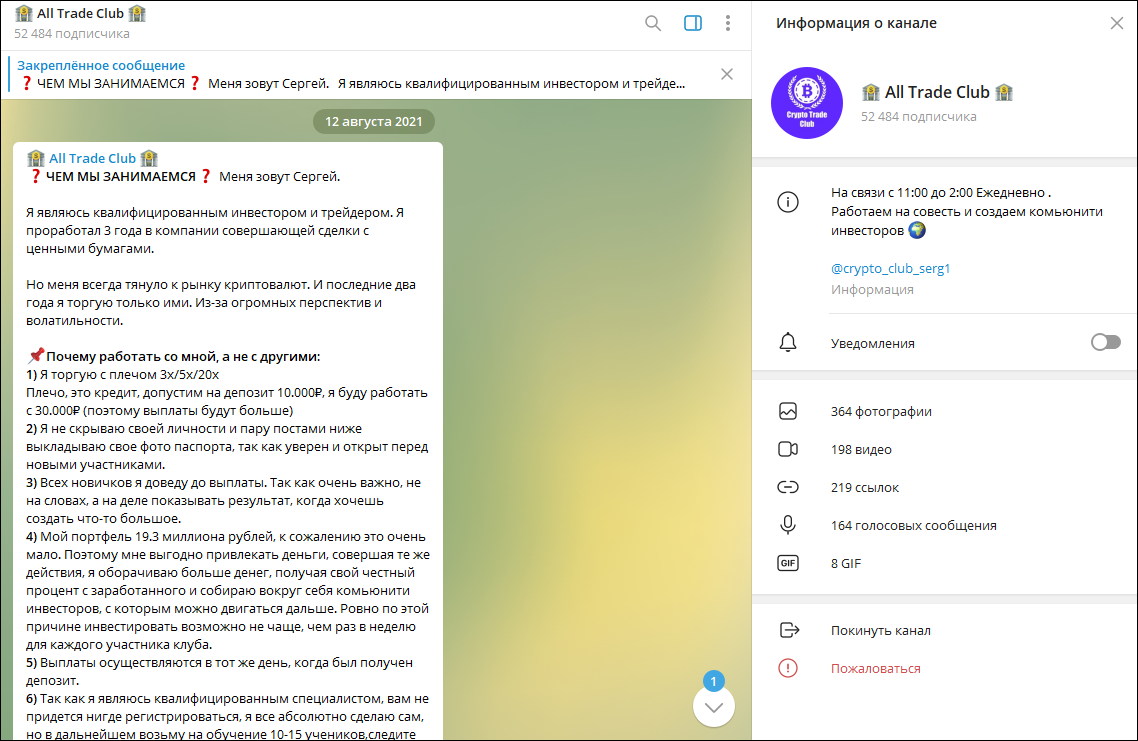Select Покинуть канал to leave the channel
Image resolution: width=1138 pixels, height=741 pixels.
pos(880,631)
